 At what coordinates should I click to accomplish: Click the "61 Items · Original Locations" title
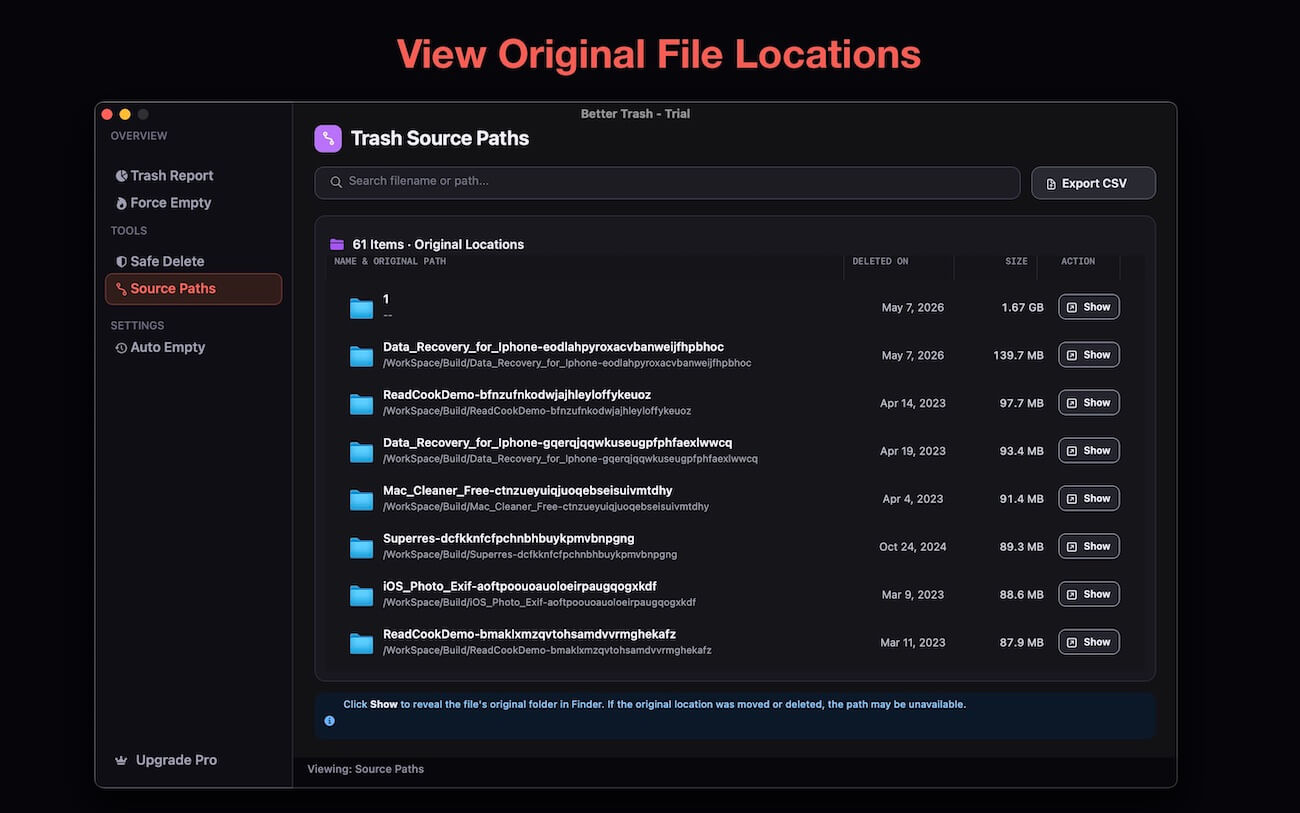click(438, 245)
